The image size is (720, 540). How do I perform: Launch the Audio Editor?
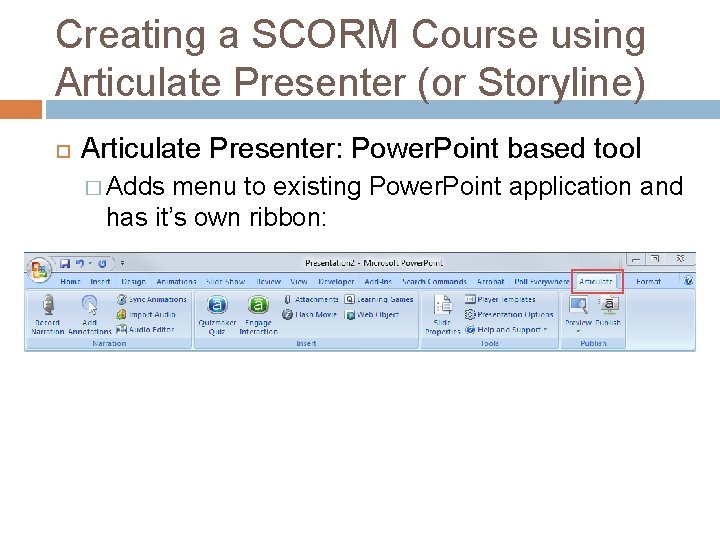click(x=145, y=329)
